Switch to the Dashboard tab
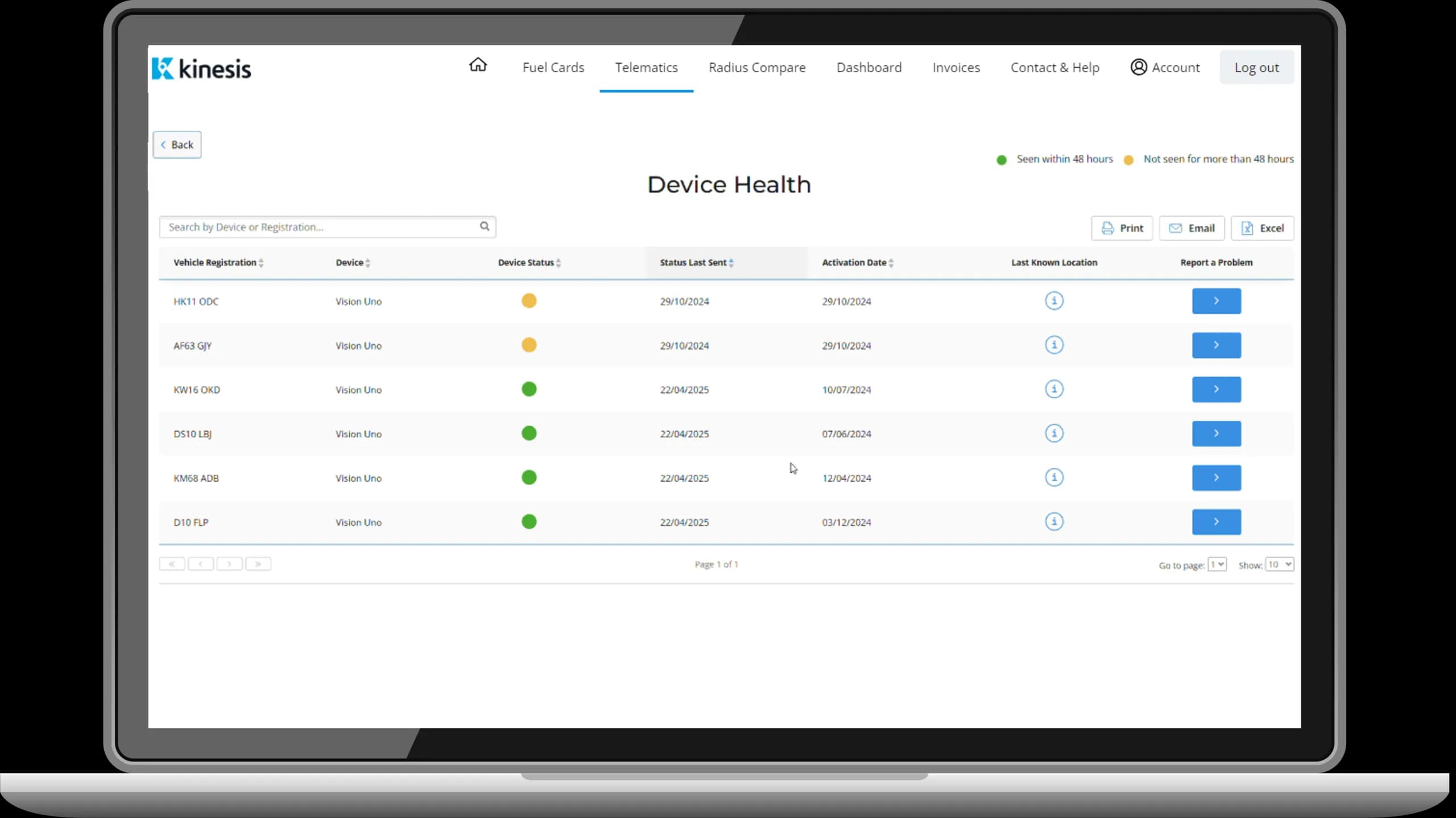The width and height of the screenshot is (1456, 818). (868, 68)
